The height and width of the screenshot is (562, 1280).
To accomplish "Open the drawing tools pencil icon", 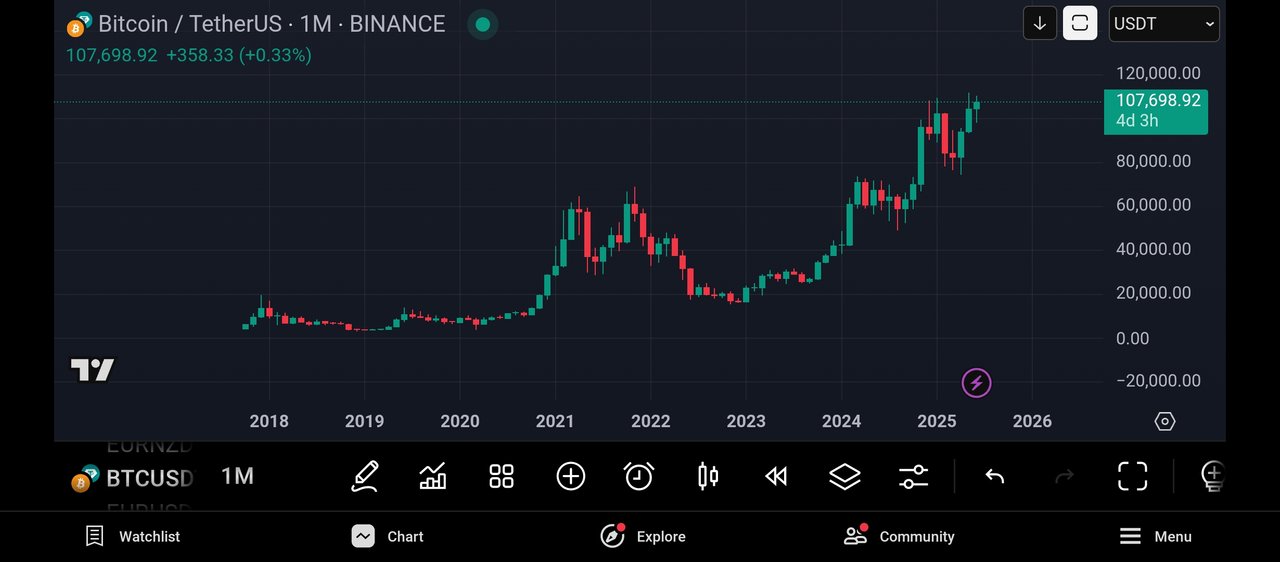I will 365,476.
